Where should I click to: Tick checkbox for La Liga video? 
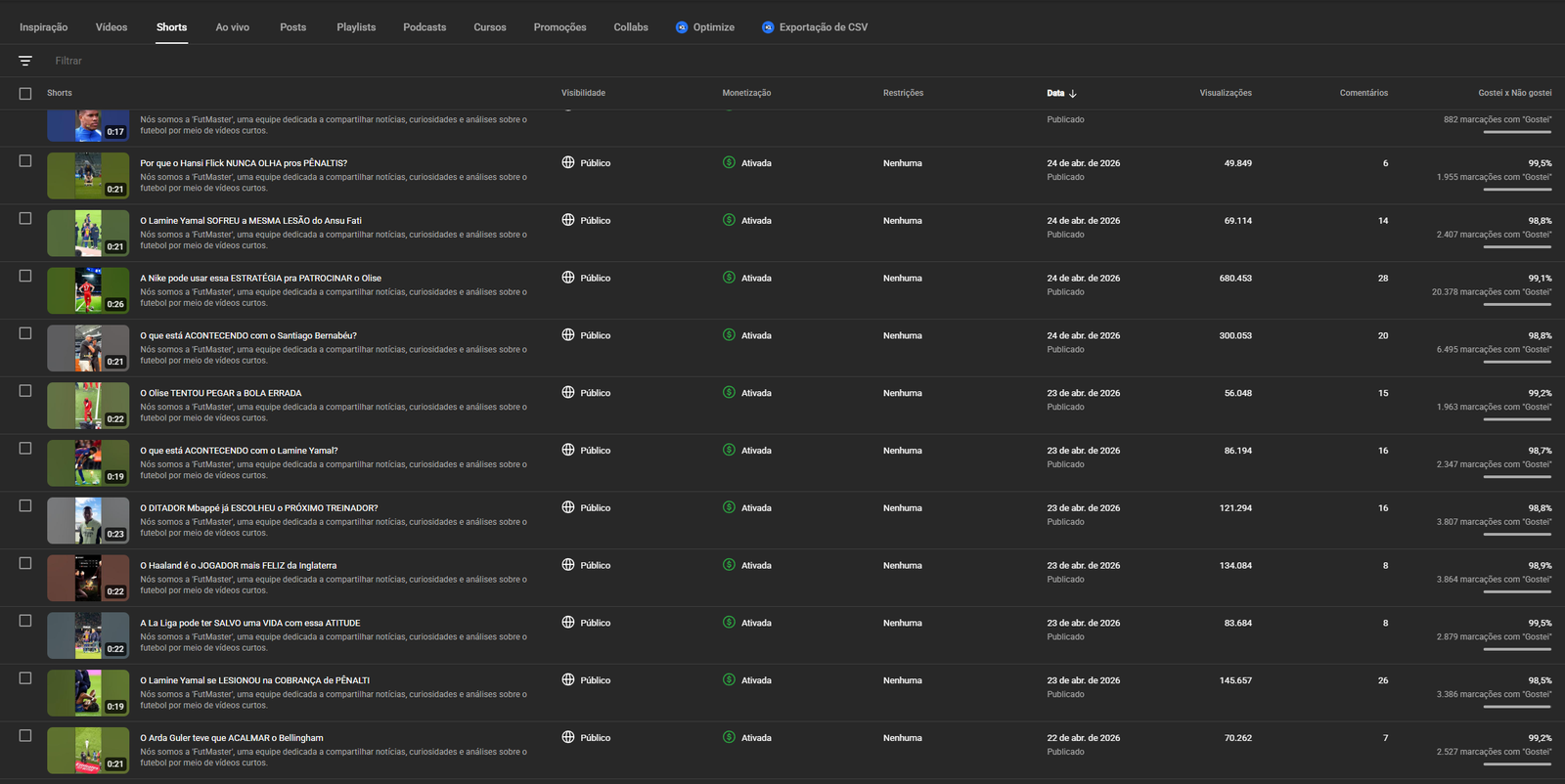[25, 621]
